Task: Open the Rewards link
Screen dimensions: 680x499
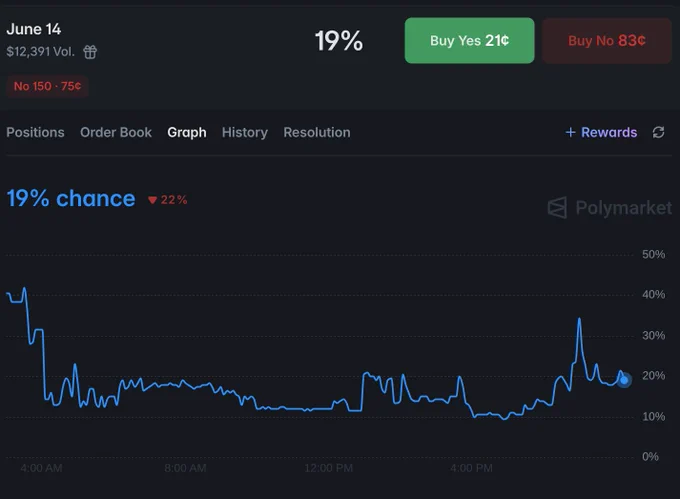Action: click(609, 132)
